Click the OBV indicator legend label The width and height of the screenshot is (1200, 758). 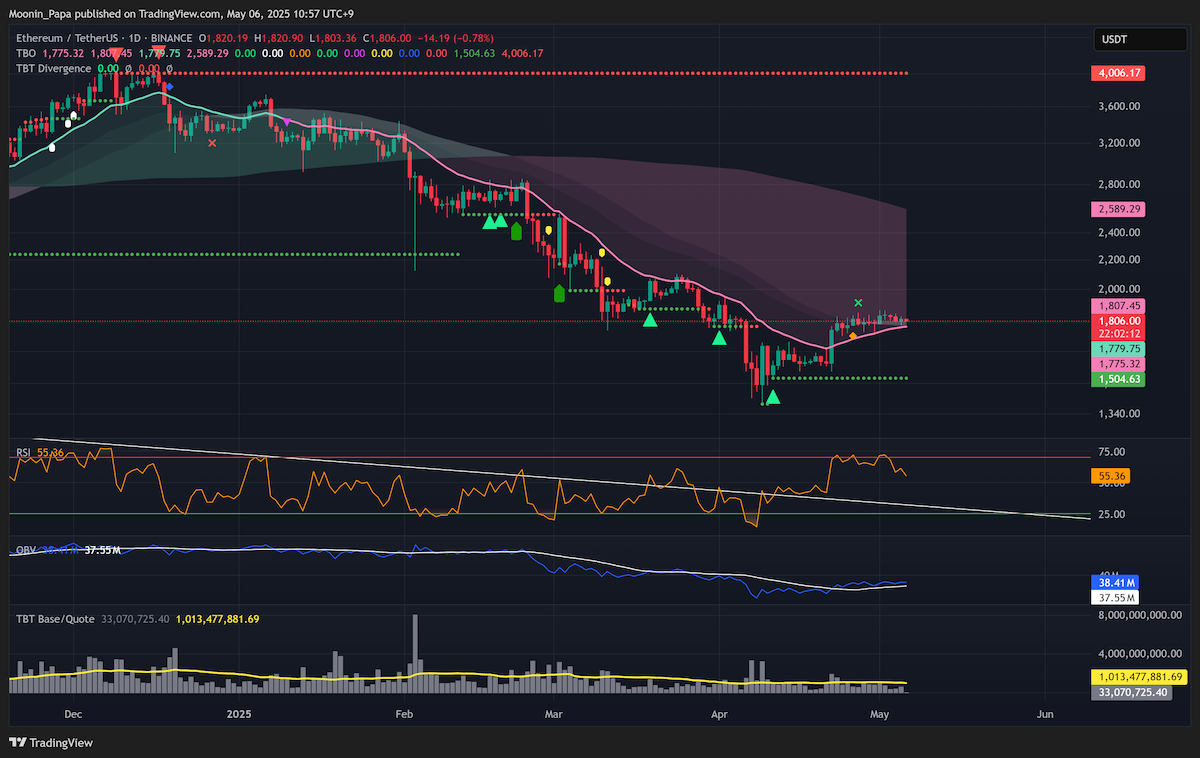(x=25, y=550)
